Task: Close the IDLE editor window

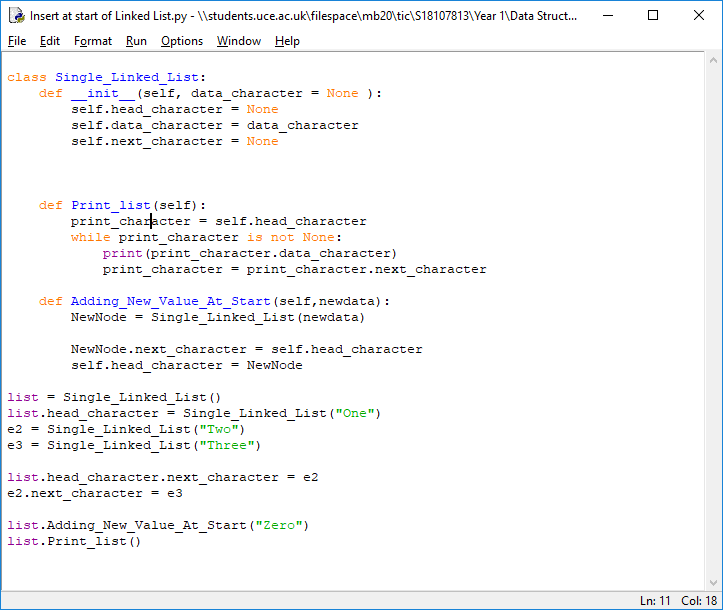Action: click(699, 16)
